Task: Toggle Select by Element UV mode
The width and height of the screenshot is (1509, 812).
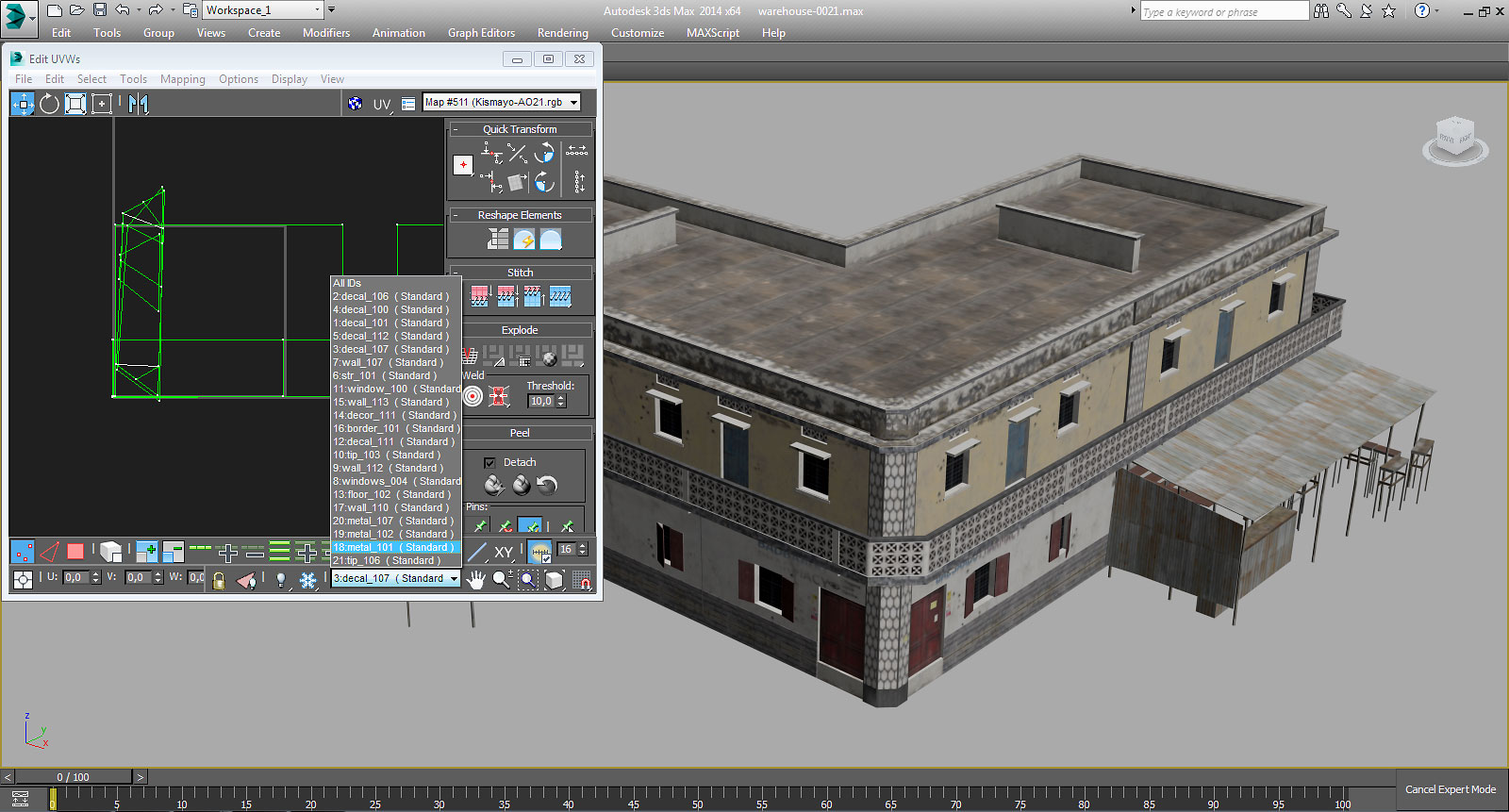Action: 110,551
